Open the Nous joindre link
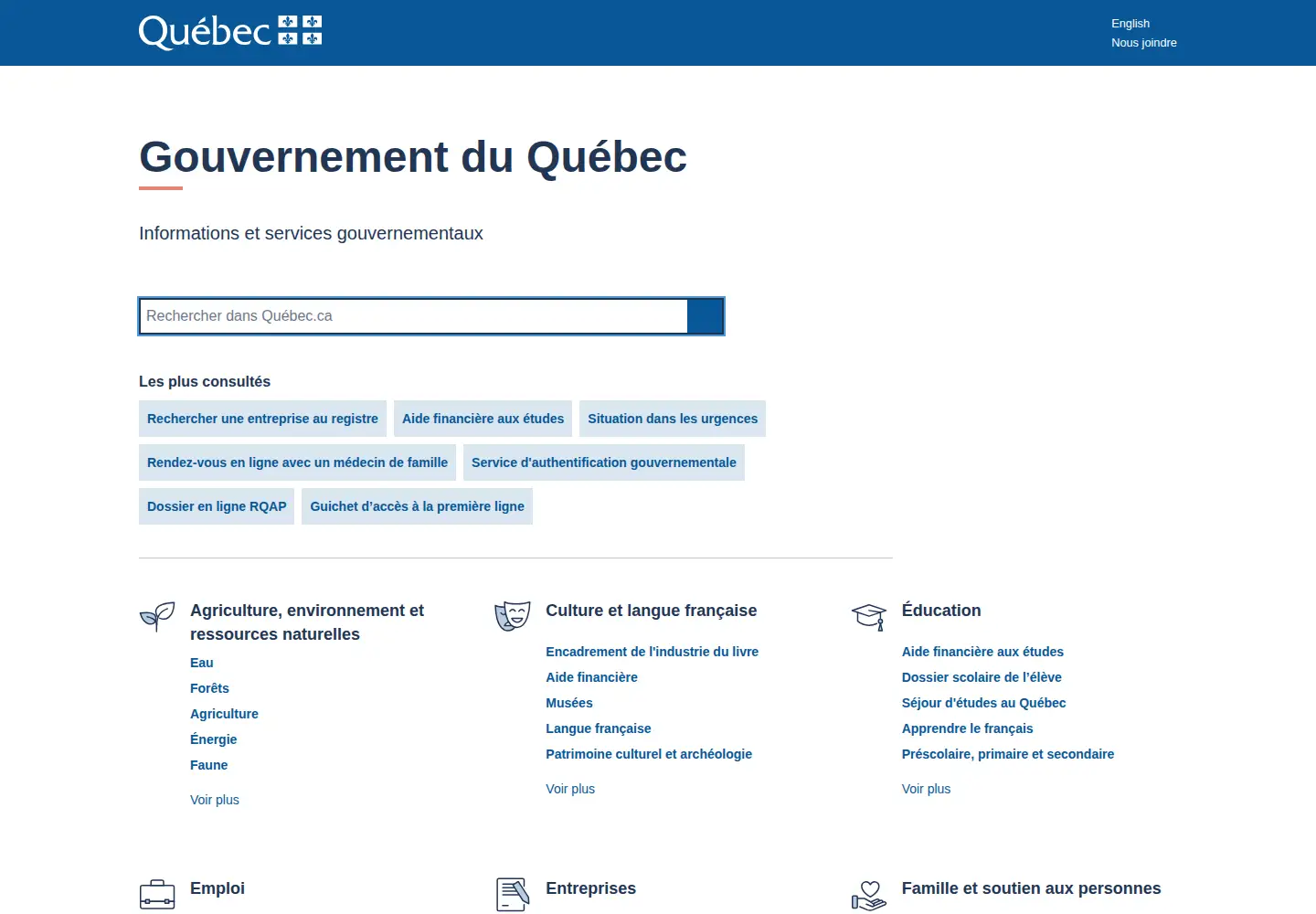This screenshot has height=914, width=1316. (1144, 43)
